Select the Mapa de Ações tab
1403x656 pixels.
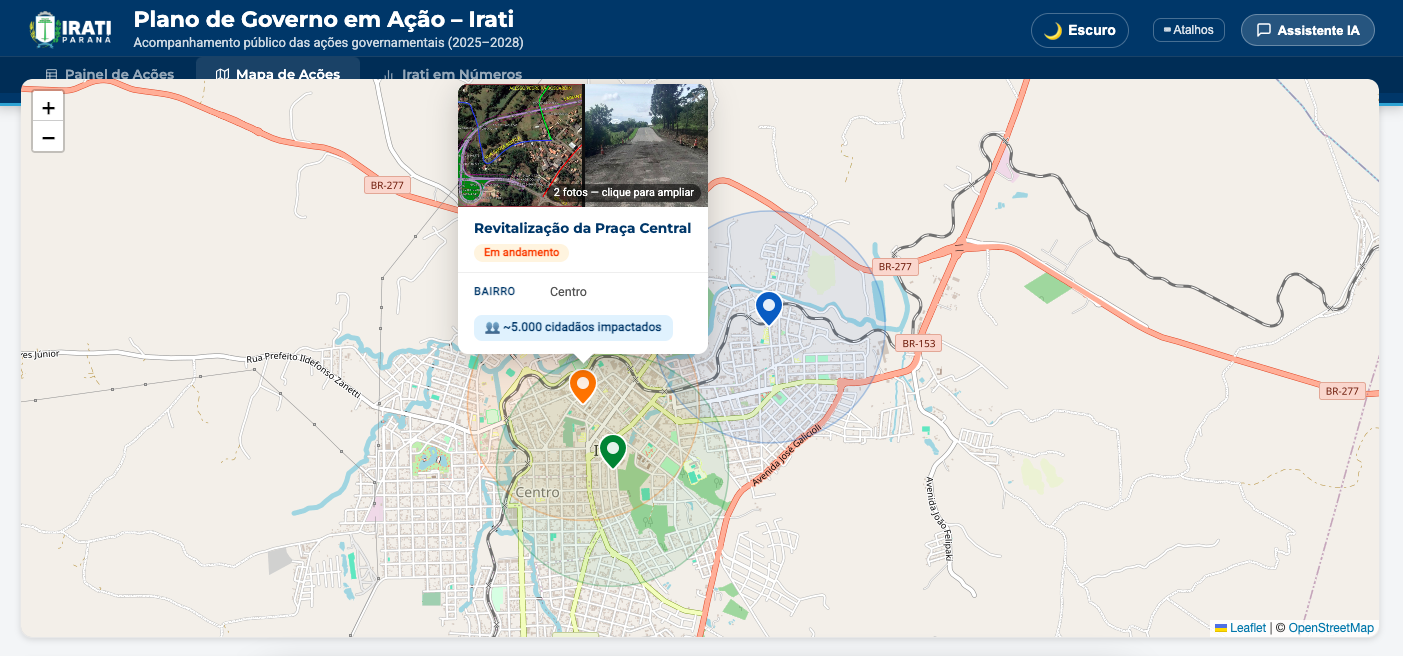(278, 74)
